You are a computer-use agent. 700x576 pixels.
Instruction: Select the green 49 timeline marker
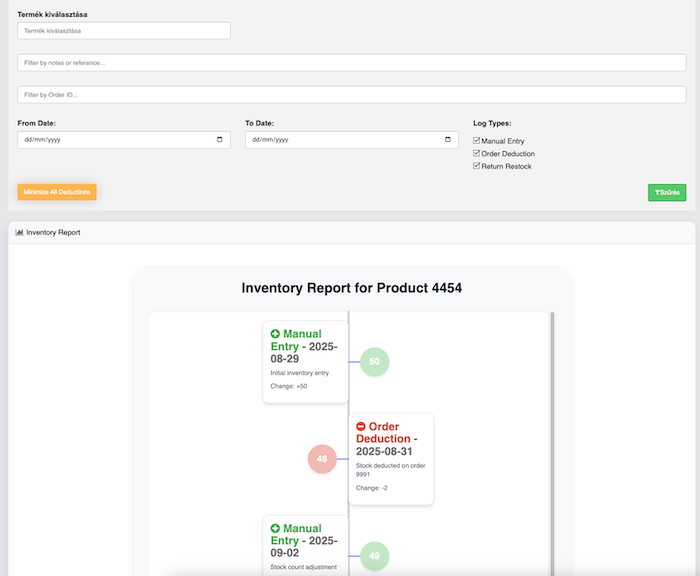click(x=374, y=556)
